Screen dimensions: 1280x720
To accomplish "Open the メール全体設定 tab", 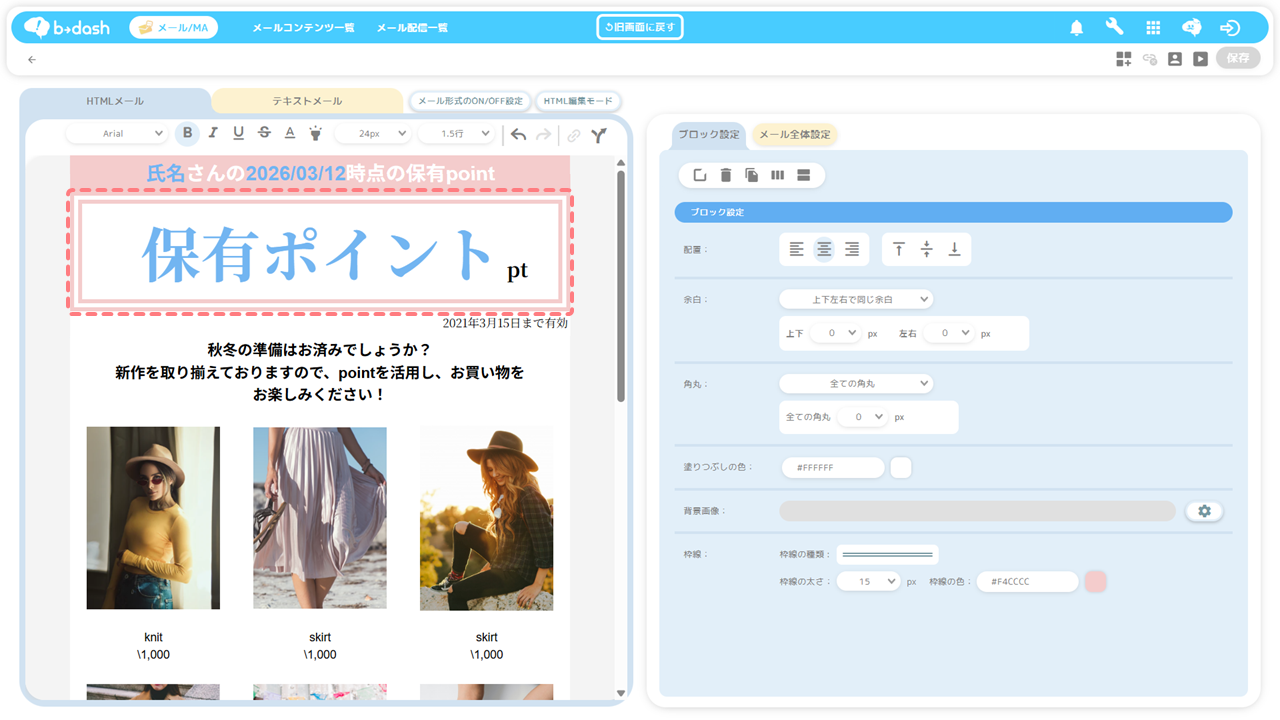I will point(794,135).
